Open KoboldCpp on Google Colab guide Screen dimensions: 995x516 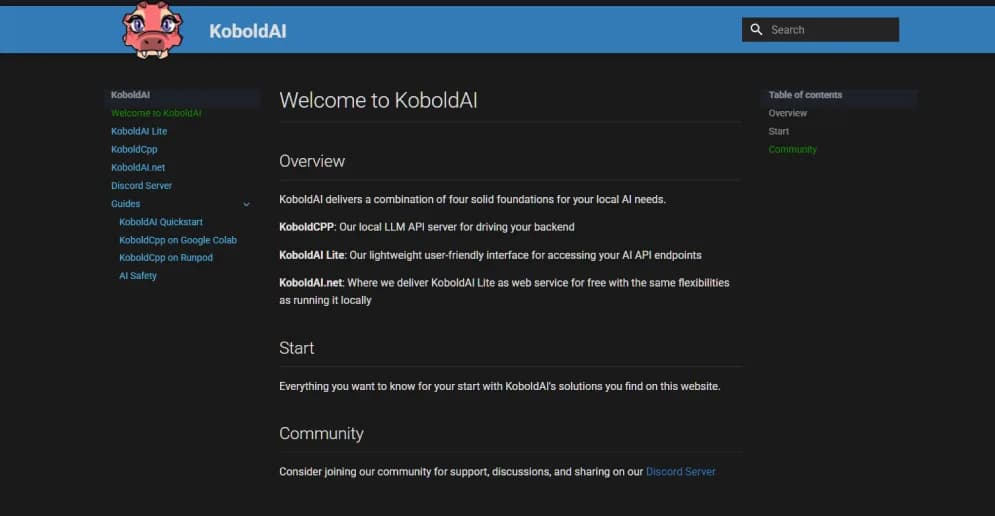tap(178, 239)
